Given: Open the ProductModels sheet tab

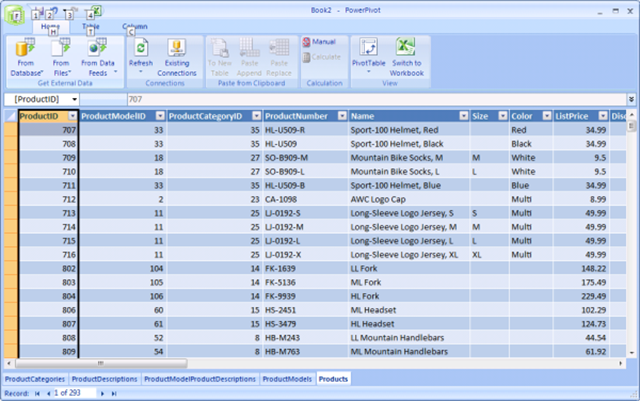Looking at the screenshot, I should [287, 380].
